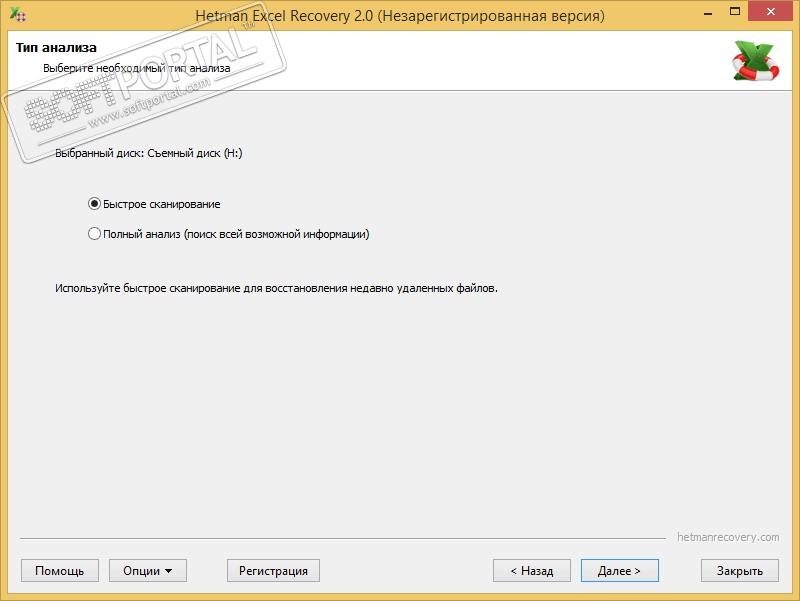Image resolution: width=800 pixels, height=601 pixels.
Task: Click the Тип анализа header title
Action: tap(56, 47)
